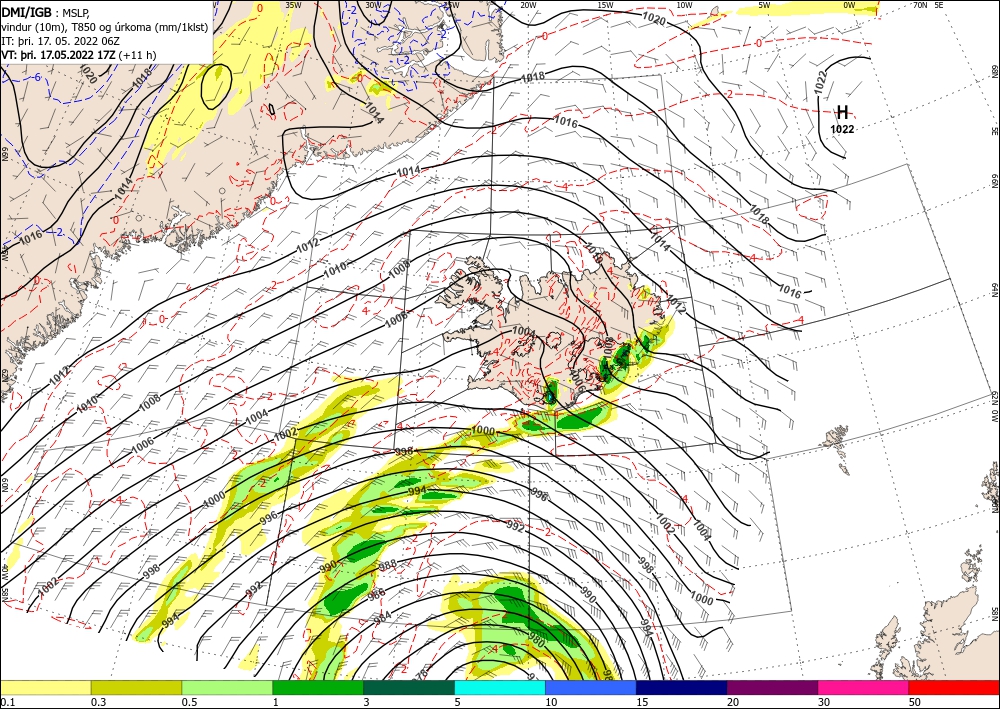Click the light green 0.5–1 mm legend swatch
Viewport: 1000px width, 709px height.
(227, 687)
